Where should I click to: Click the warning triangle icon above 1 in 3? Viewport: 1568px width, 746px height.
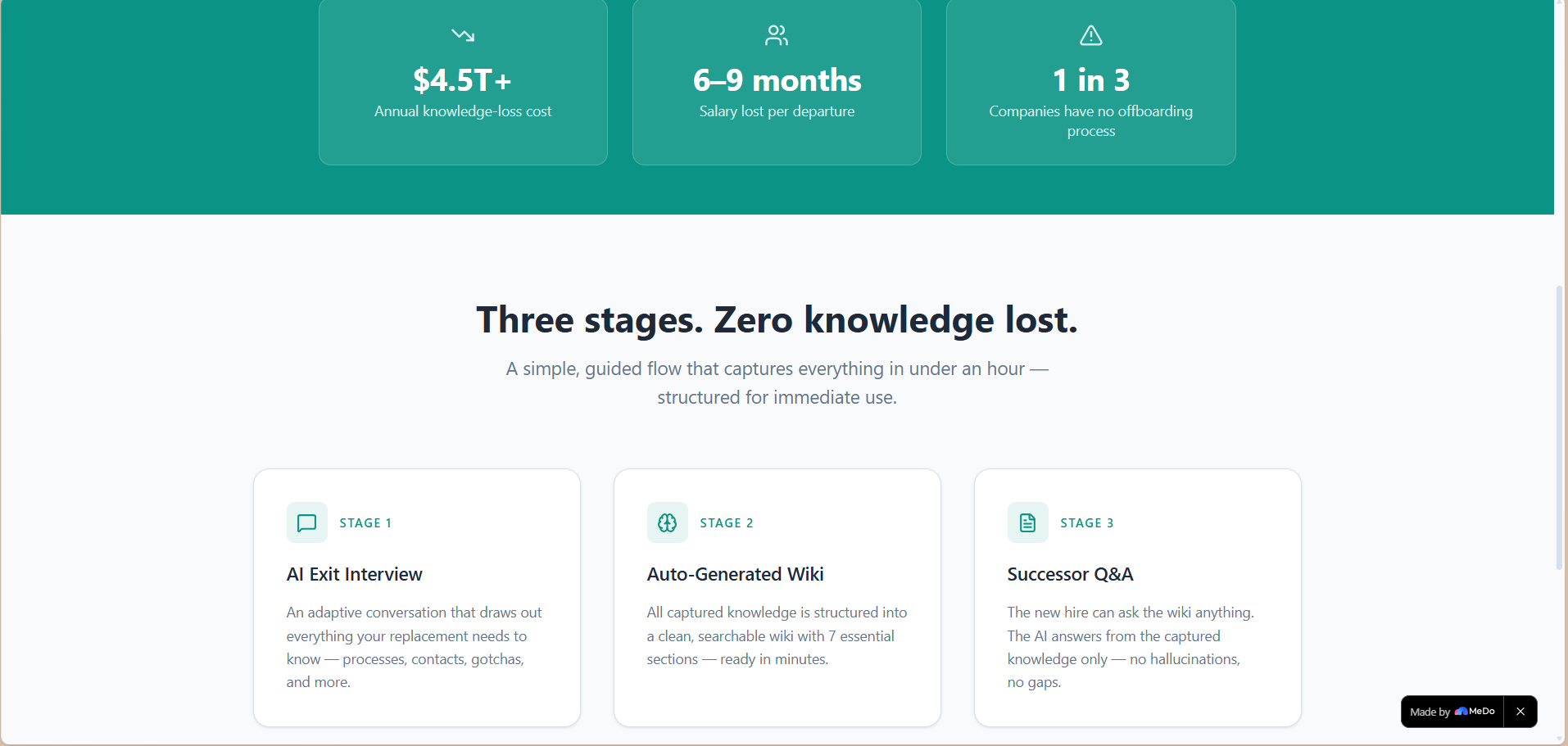pos(1090,35)
